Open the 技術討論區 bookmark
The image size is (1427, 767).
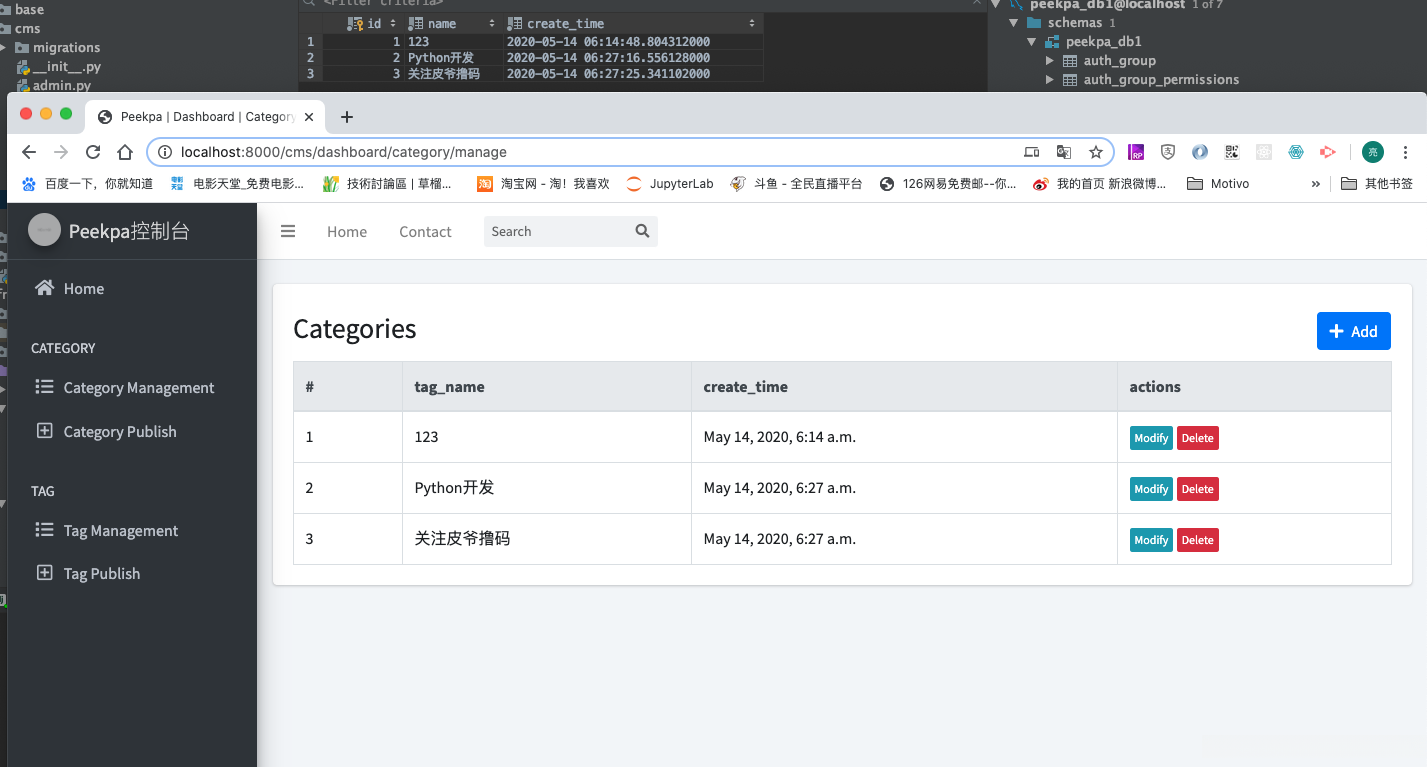(387, 184)
